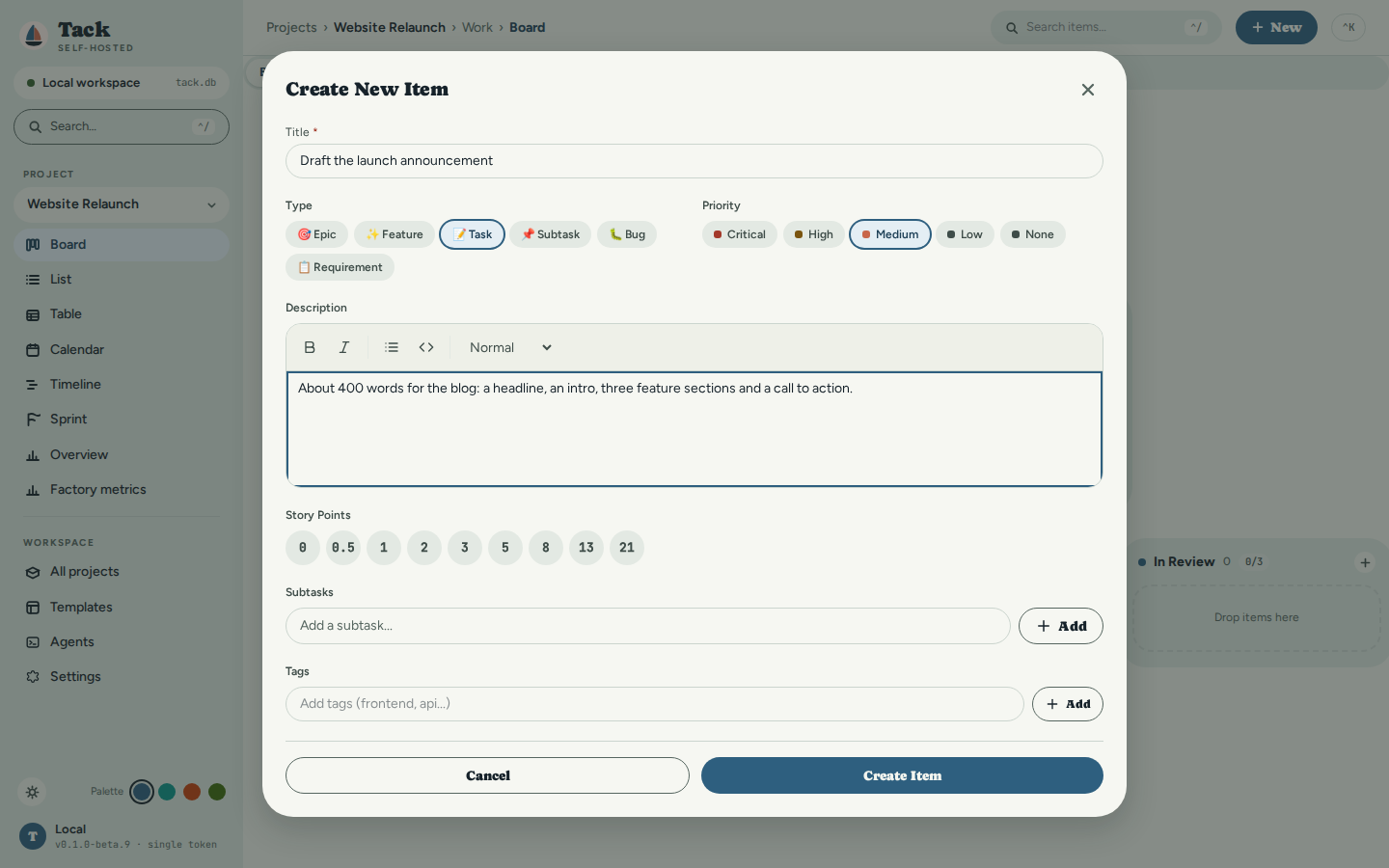Select the teal palette swatch
This screenshot has width=1389, height=868.
coord(167,792)
